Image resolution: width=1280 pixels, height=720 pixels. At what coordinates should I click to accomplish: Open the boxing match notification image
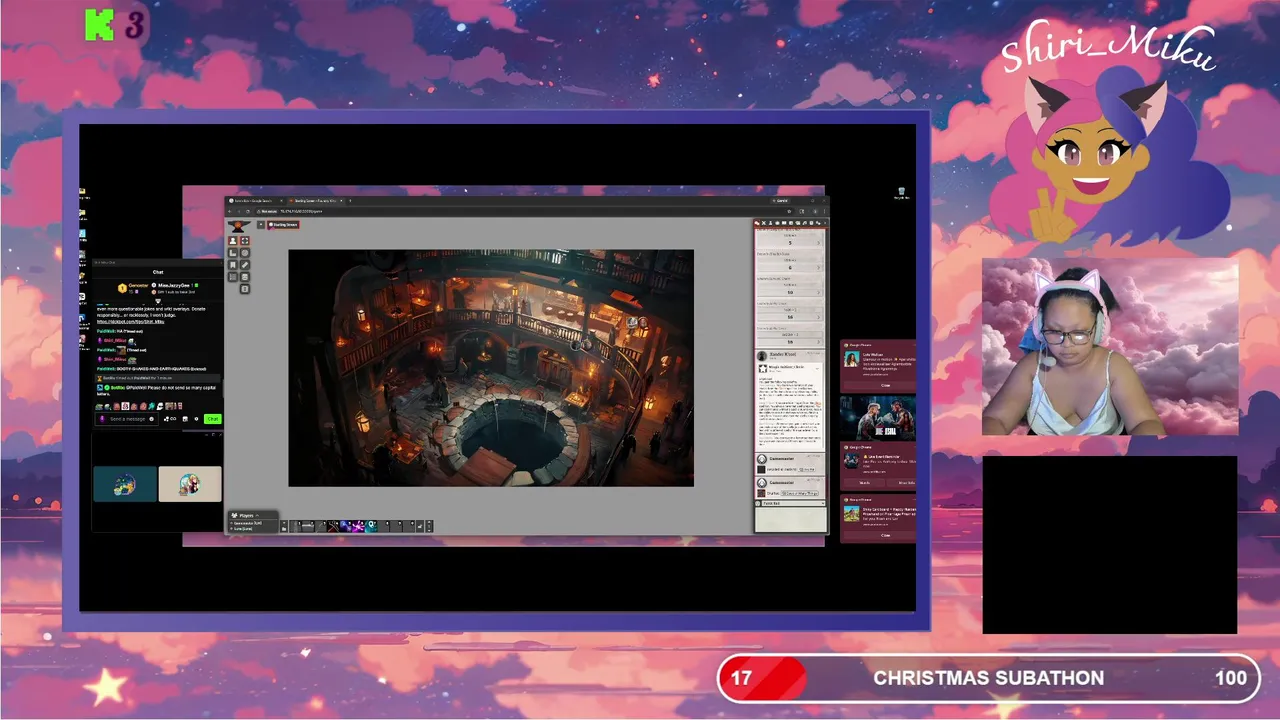coord(877,418)
